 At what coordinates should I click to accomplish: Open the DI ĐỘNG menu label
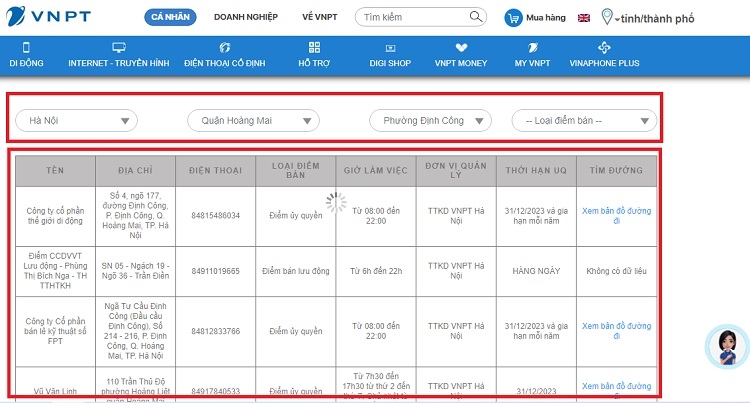coord(26,63)
